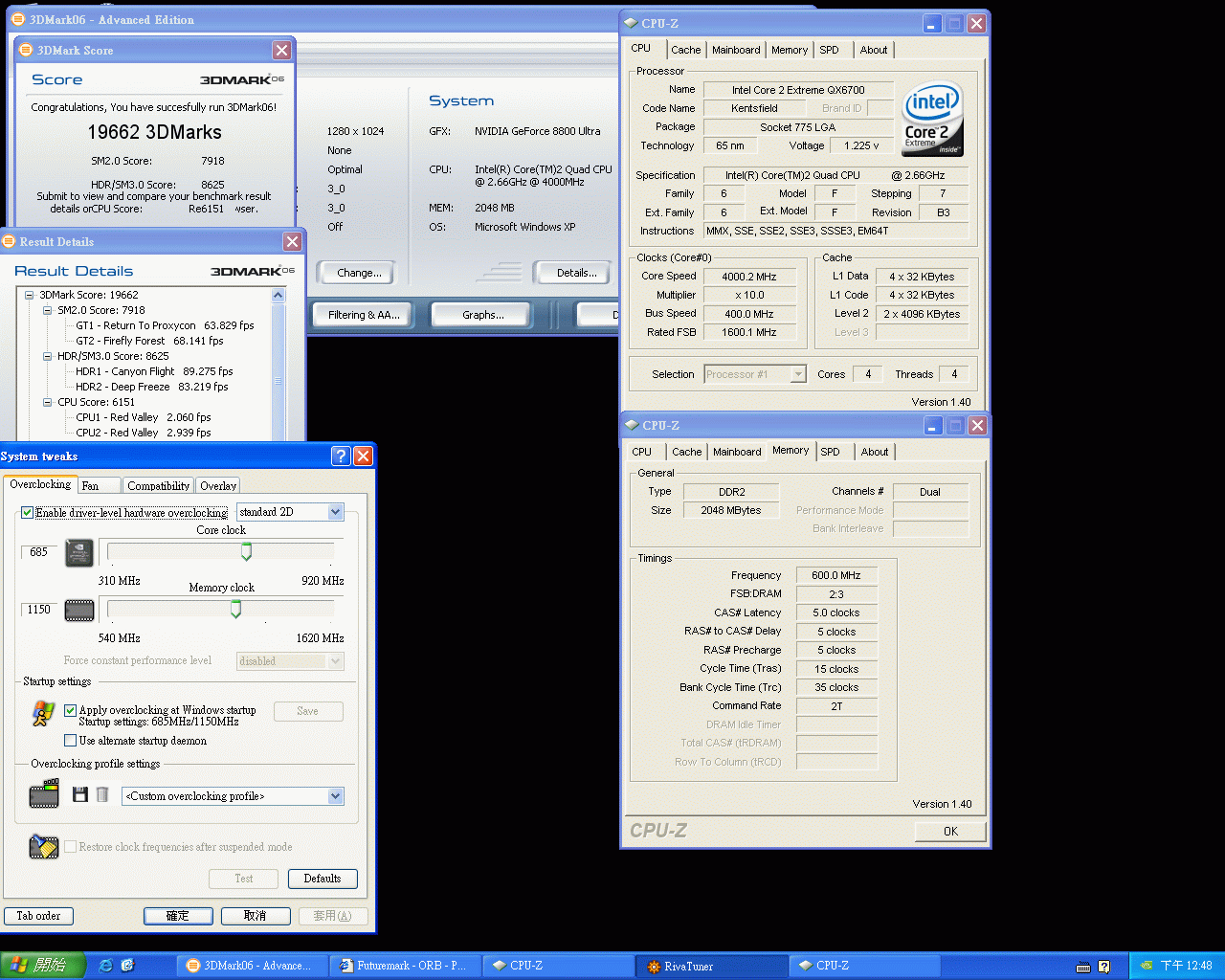Switch to RivaTuner taskbar button
The height and width of the screenshot is (980, 1225).
click(712, 967)
